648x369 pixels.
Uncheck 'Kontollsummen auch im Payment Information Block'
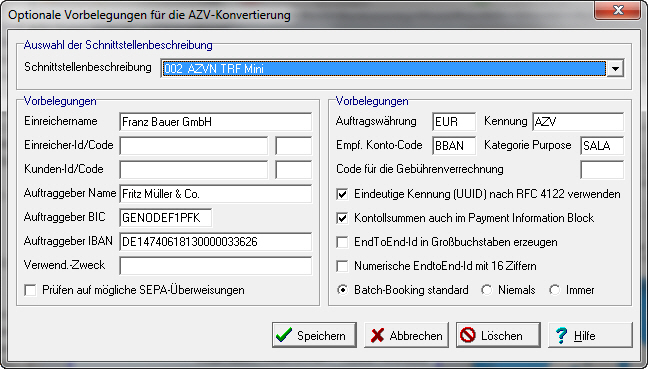[x=342, y=218]
